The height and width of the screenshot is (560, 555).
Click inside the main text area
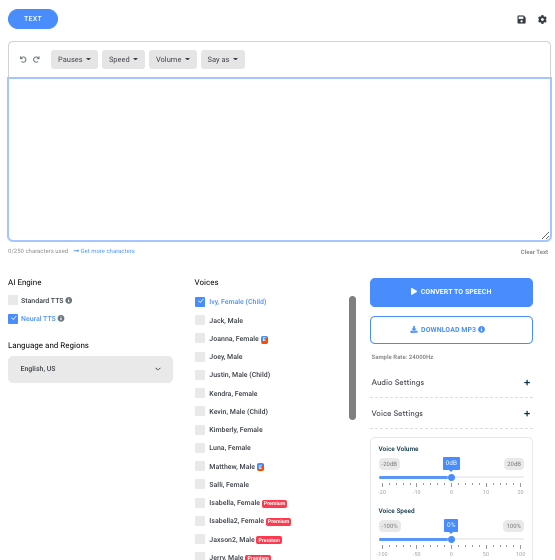[x=279, y=159]
